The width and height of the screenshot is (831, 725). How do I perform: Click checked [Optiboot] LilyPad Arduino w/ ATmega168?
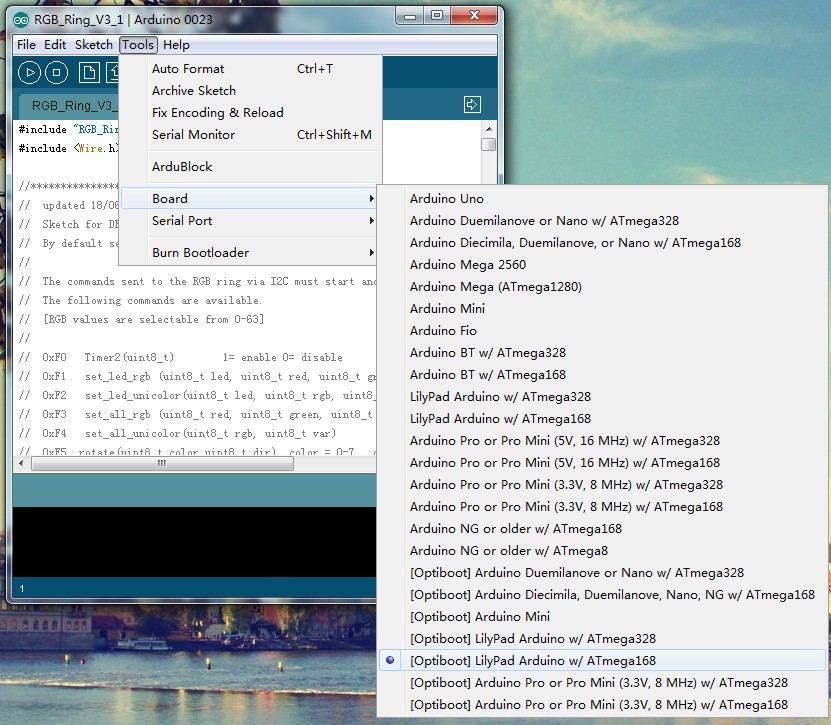(602, 660)
